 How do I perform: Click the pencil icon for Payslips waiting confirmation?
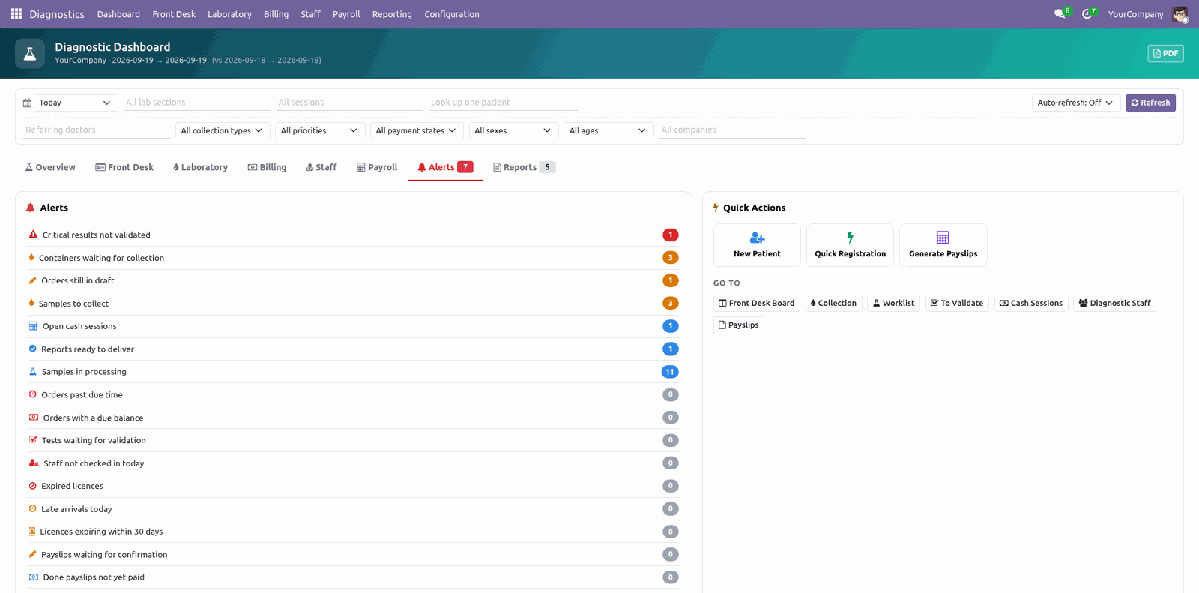click(33, 554)
